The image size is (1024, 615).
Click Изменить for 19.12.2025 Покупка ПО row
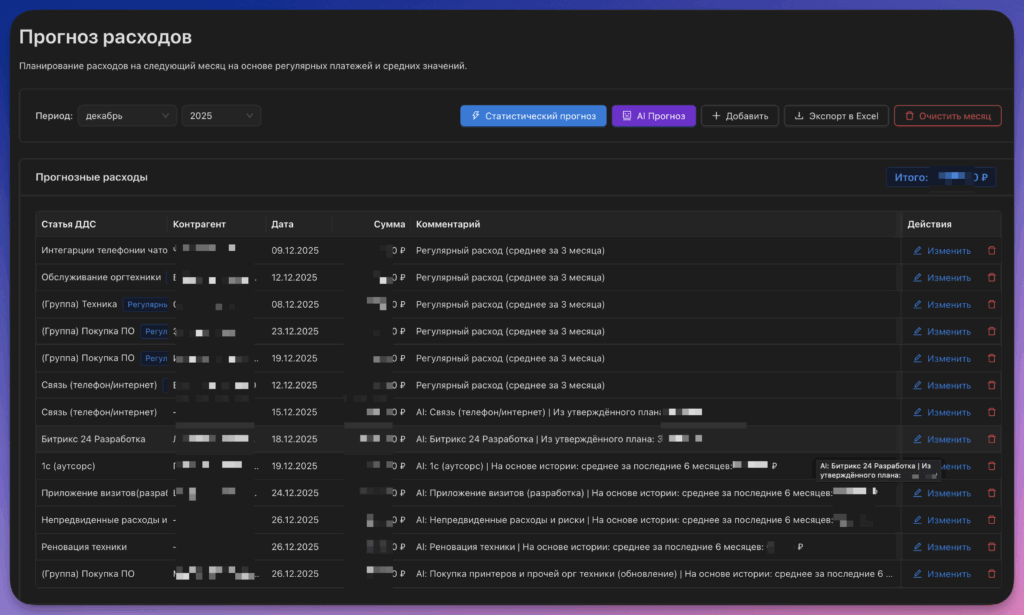click(942, 358)
